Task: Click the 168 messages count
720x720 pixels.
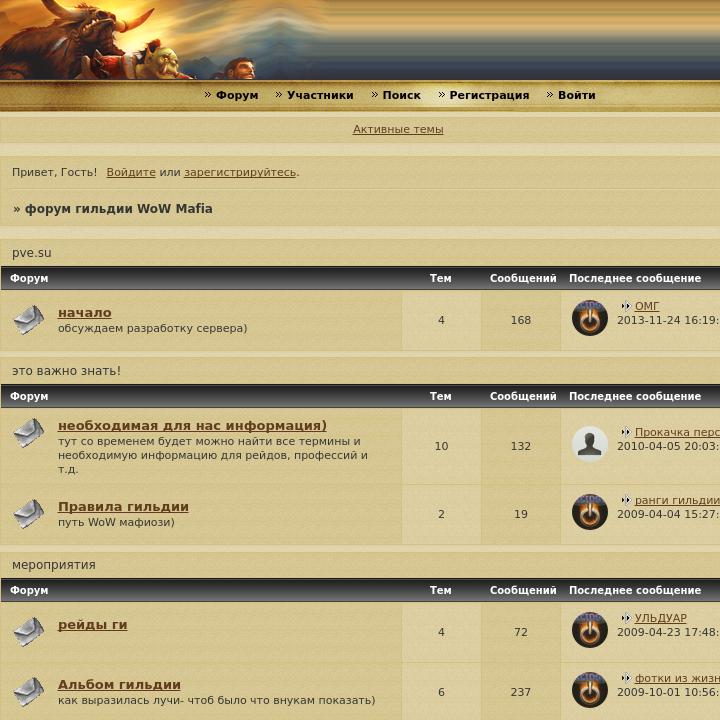Action: coord(521,320)
